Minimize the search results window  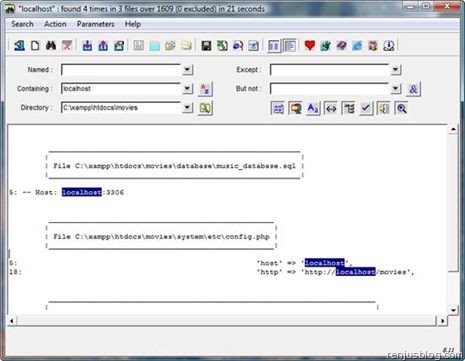[411, 6]
